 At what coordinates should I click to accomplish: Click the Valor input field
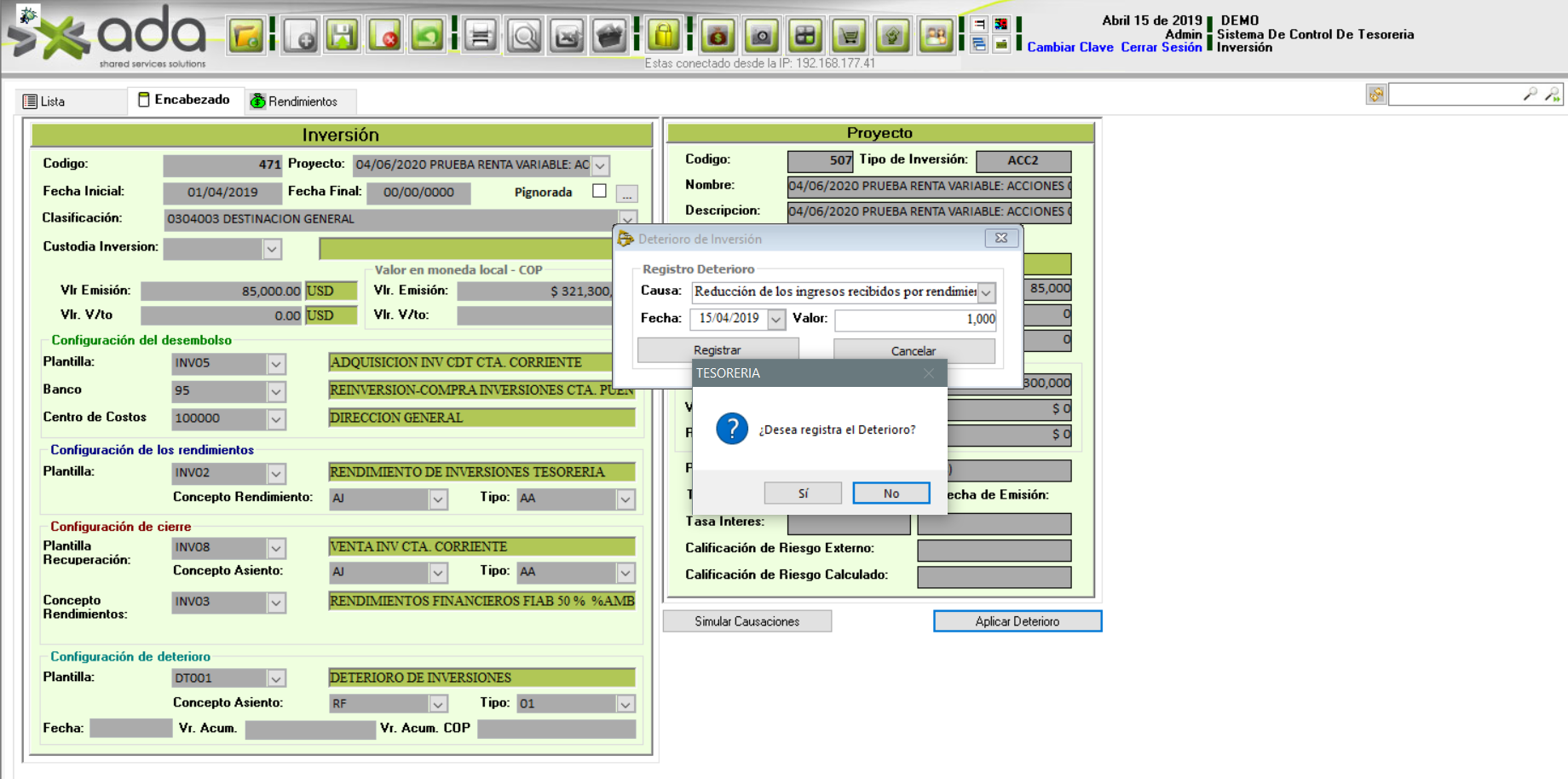tap(915, 320)
